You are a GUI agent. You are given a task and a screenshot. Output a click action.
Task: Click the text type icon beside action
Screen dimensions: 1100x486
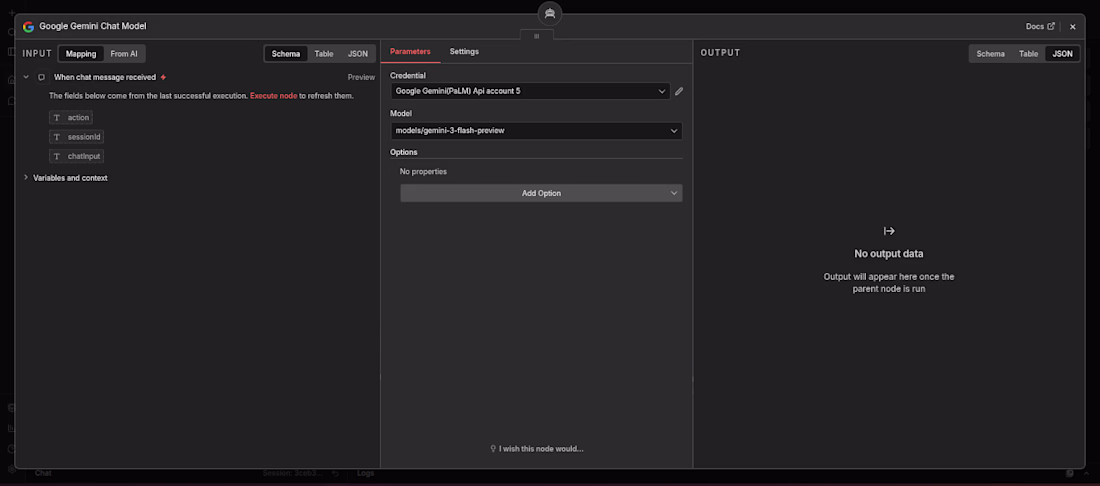57,118
